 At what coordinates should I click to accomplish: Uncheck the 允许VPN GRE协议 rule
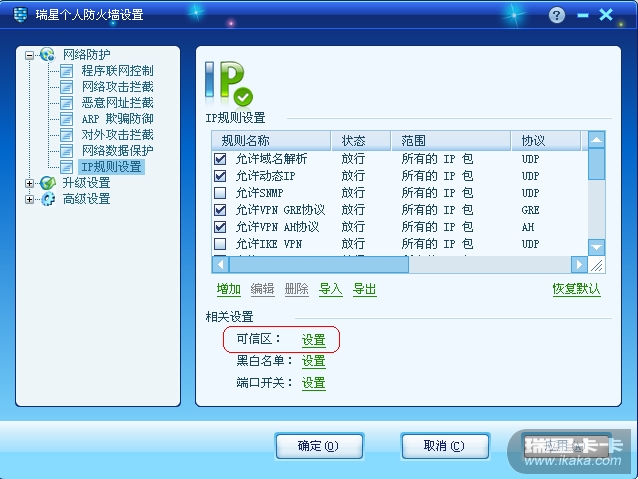(x=220, y=210)
